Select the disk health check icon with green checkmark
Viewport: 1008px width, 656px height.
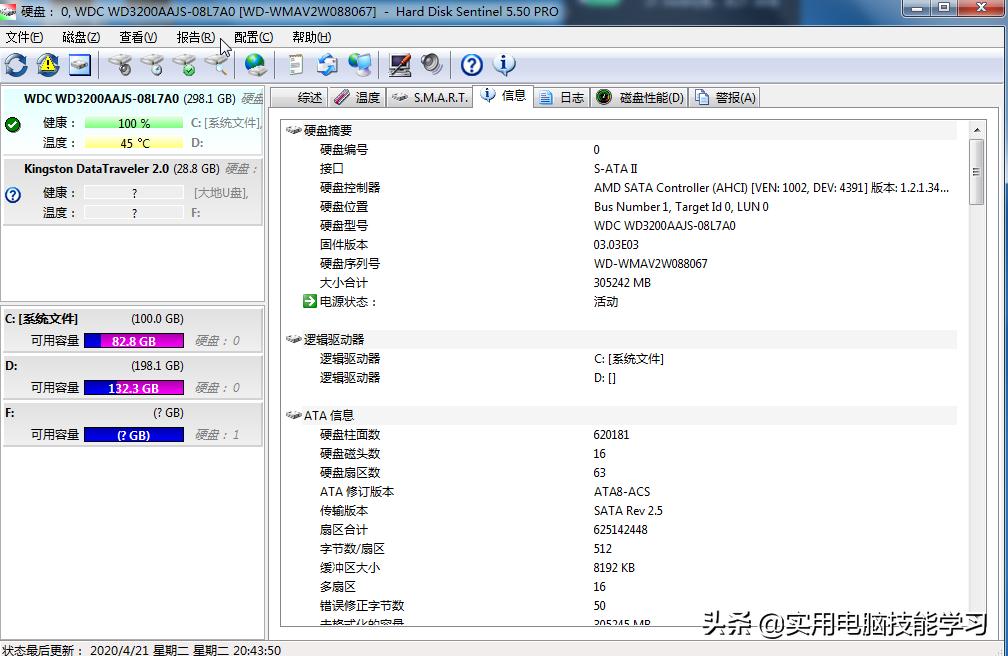[x=186, y=64]
